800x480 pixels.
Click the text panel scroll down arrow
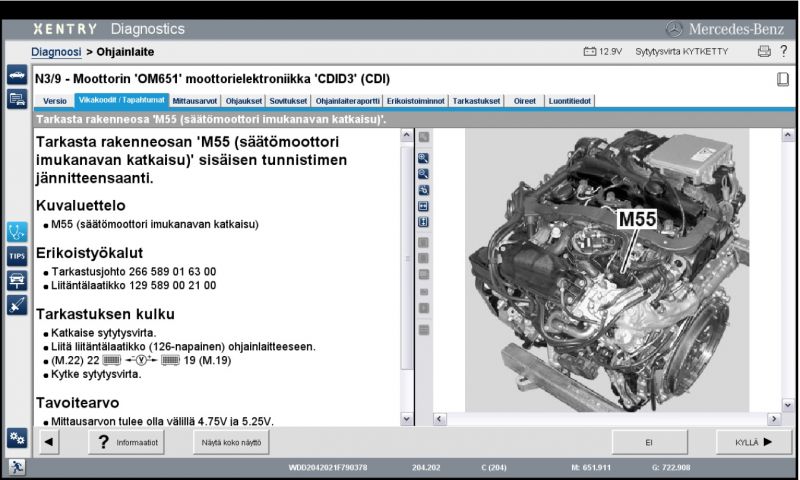pyautogui.click(x=406, y=418)
